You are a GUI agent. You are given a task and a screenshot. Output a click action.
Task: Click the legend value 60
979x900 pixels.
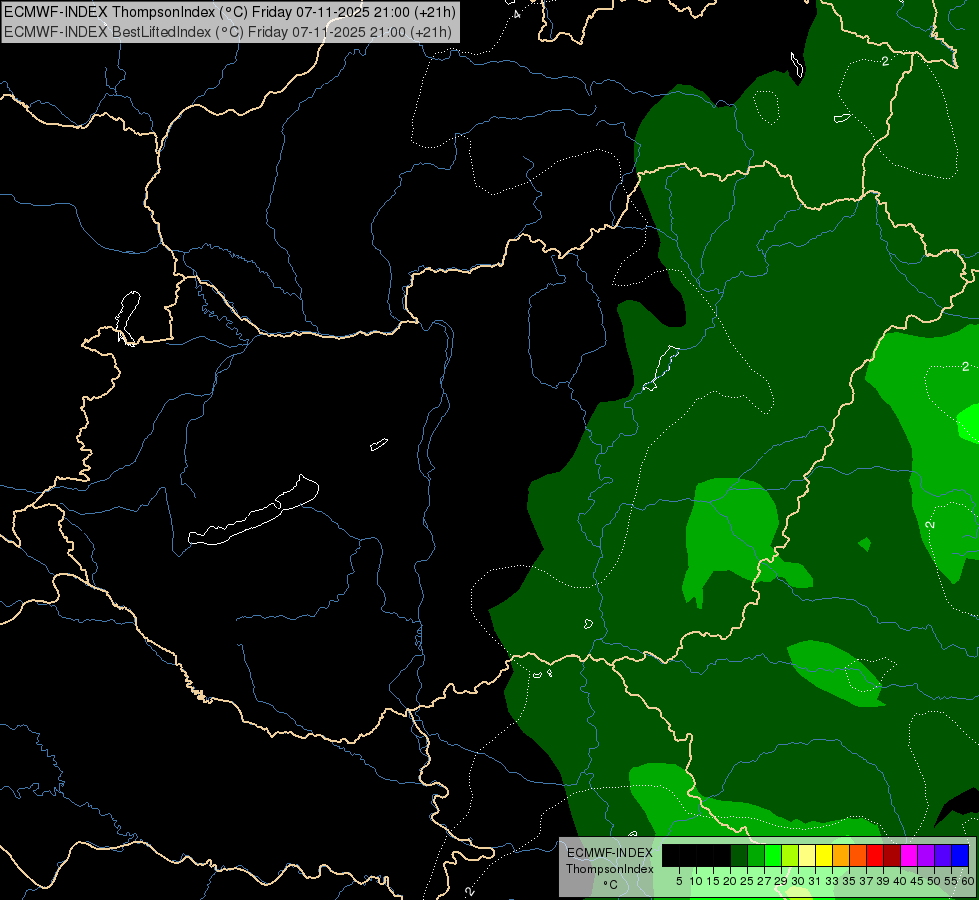tap(967, 881)
